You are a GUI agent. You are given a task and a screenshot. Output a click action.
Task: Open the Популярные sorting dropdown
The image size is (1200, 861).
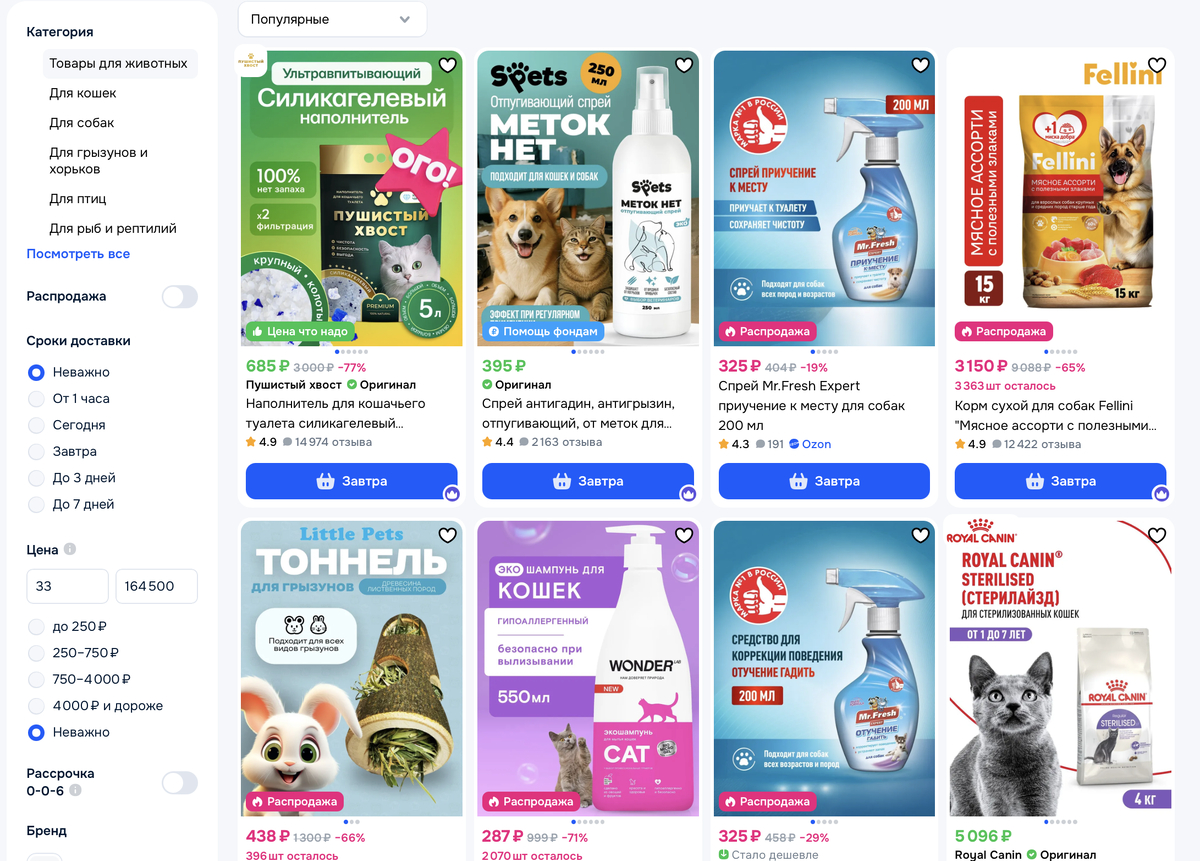point(332,19)
